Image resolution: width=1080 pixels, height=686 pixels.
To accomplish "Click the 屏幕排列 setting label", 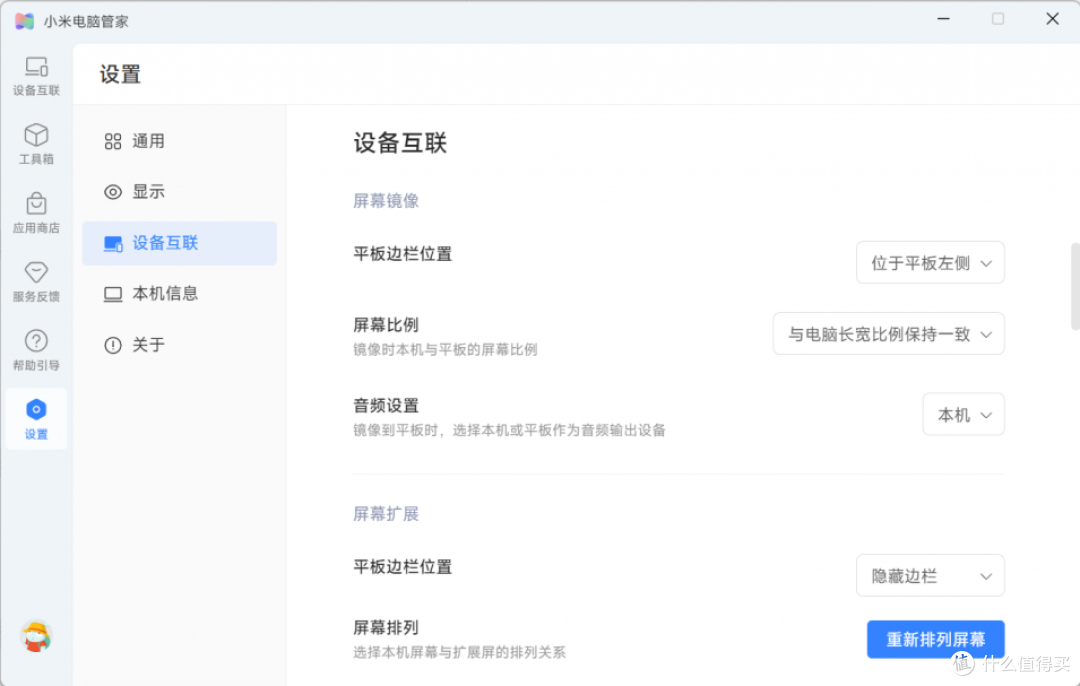I will tap(386, 627).
